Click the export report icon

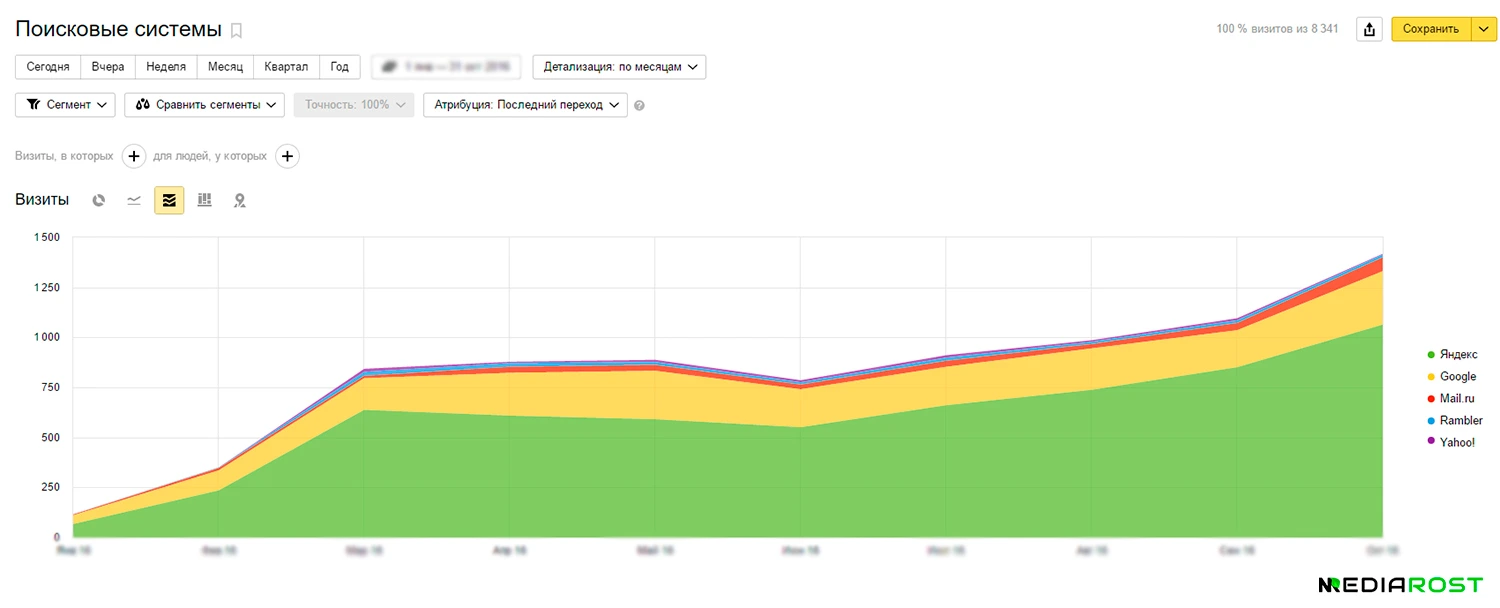pyautogui.click(x=1369, y=29)
